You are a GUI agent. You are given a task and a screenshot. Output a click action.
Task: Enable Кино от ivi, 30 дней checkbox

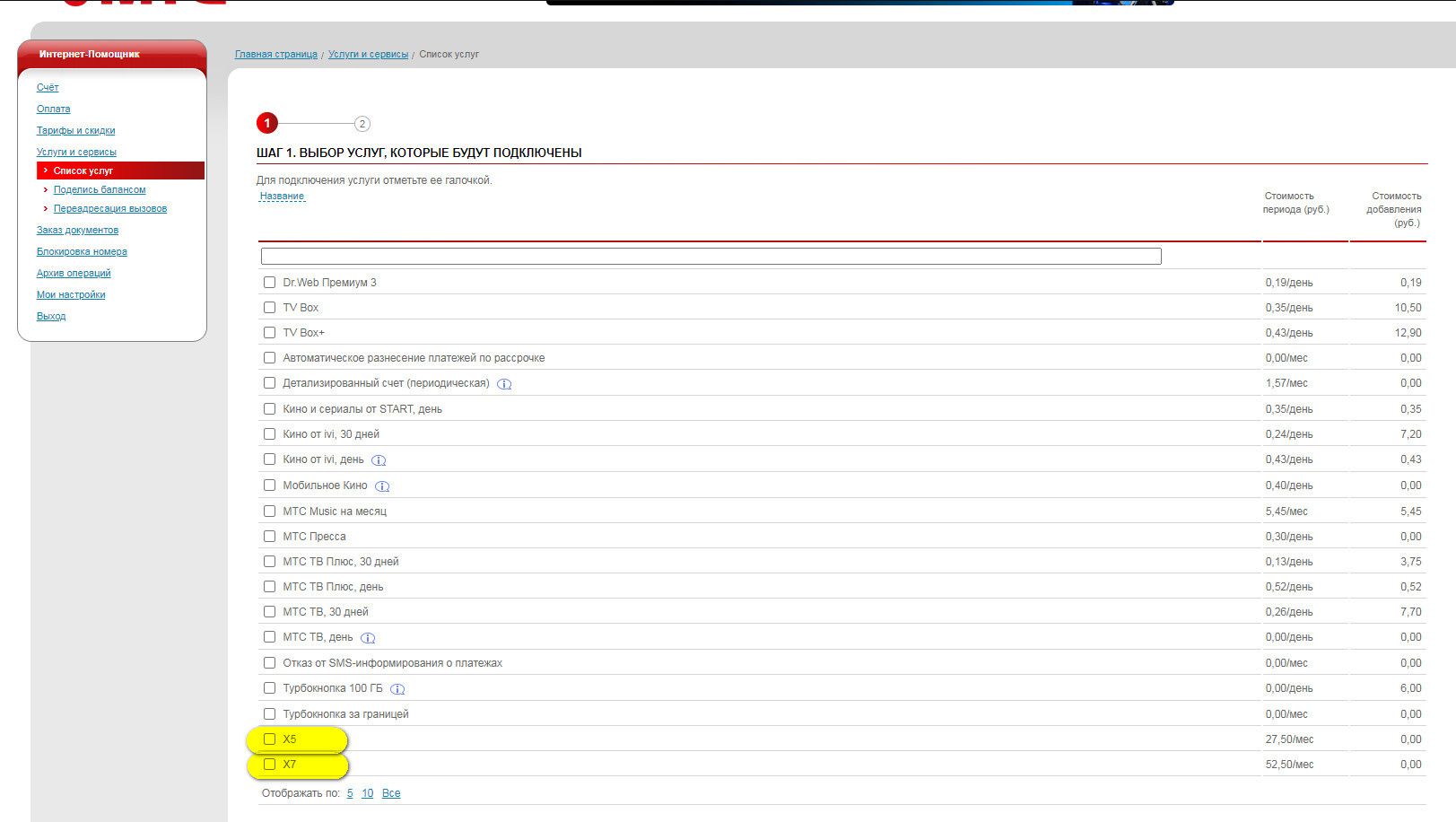click(269, 433)
